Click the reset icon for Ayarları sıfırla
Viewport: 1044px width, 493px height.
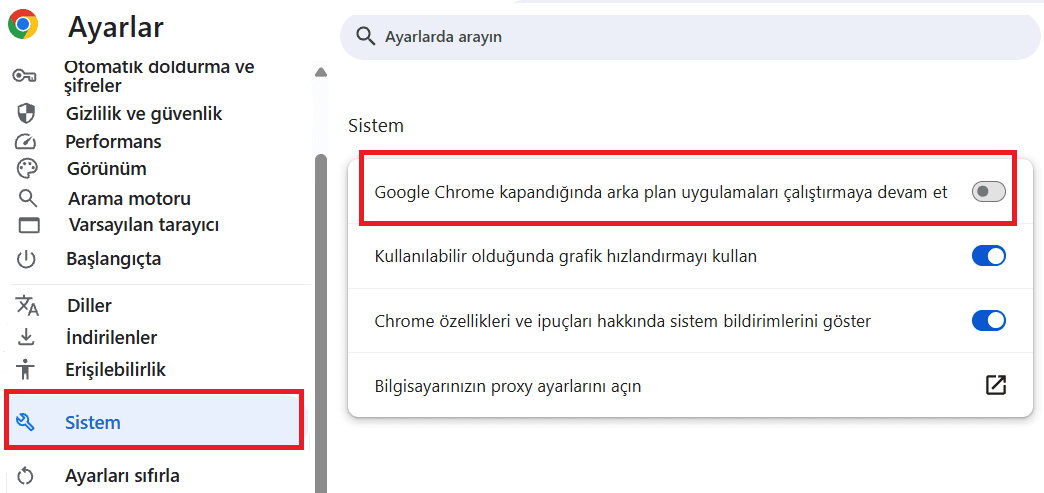coord(25,476)
